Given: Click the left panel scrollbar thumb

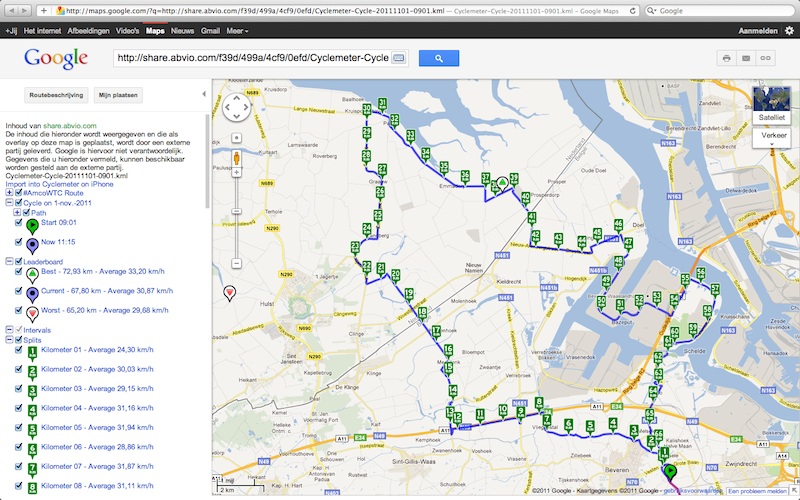Looking at the screenshot, I should coord(207,161).
